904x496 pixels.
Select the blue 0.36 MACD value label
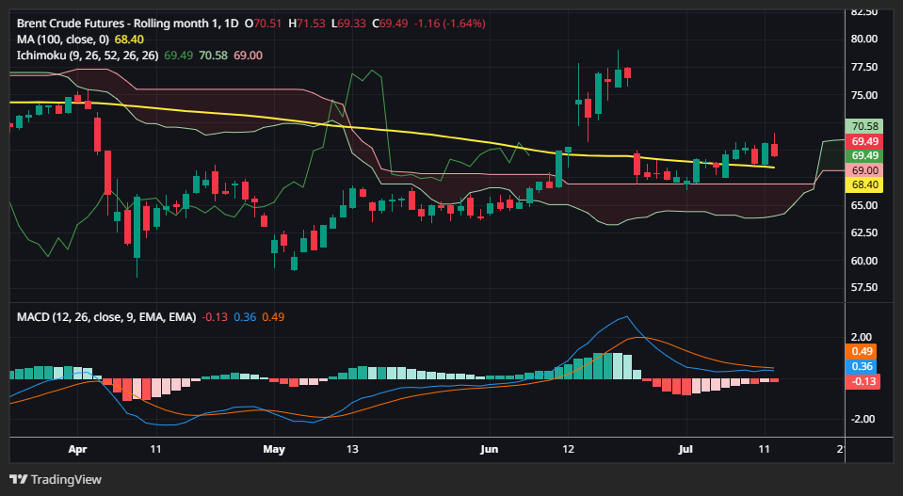(x=863, y=366)
